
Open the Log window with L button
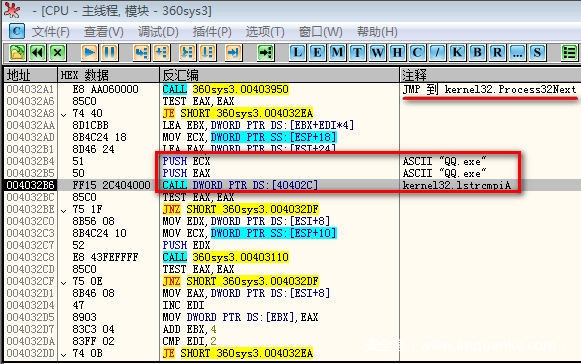pyautogui.click(x=298, y=52)
